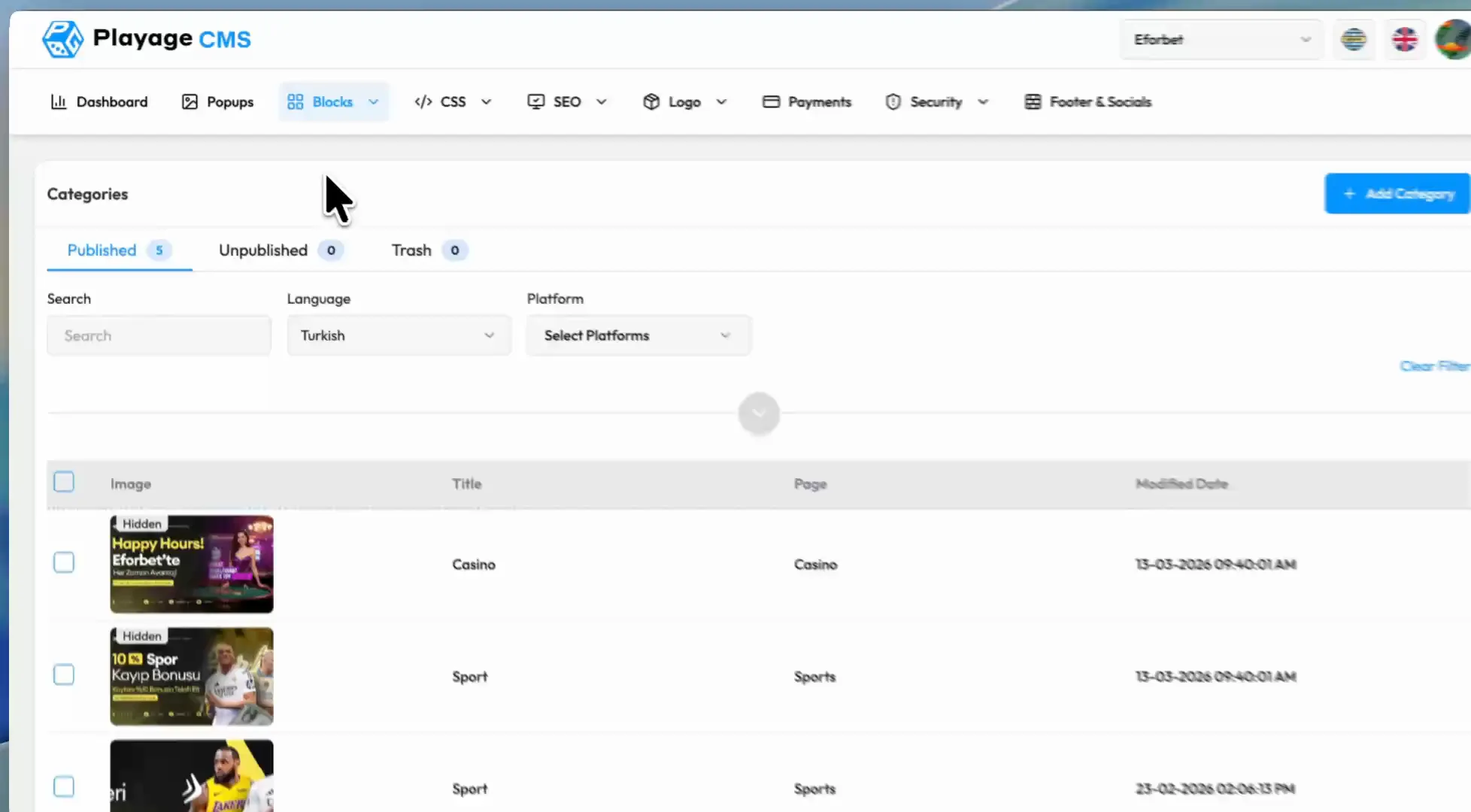This screenshot has width=1471, height=812.
Task: Click the Image column header
Action: coord(131,484)
